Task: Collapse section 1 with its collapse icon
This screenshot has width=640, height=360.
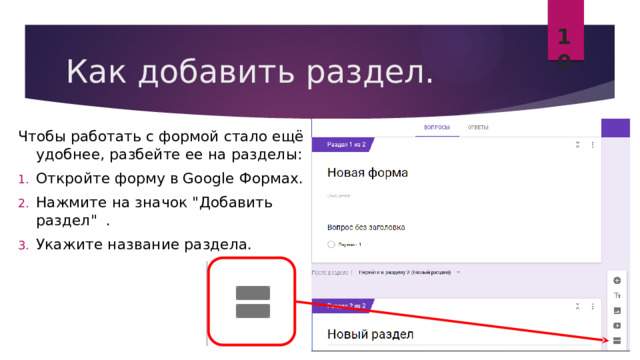Action: coord(578,144)
